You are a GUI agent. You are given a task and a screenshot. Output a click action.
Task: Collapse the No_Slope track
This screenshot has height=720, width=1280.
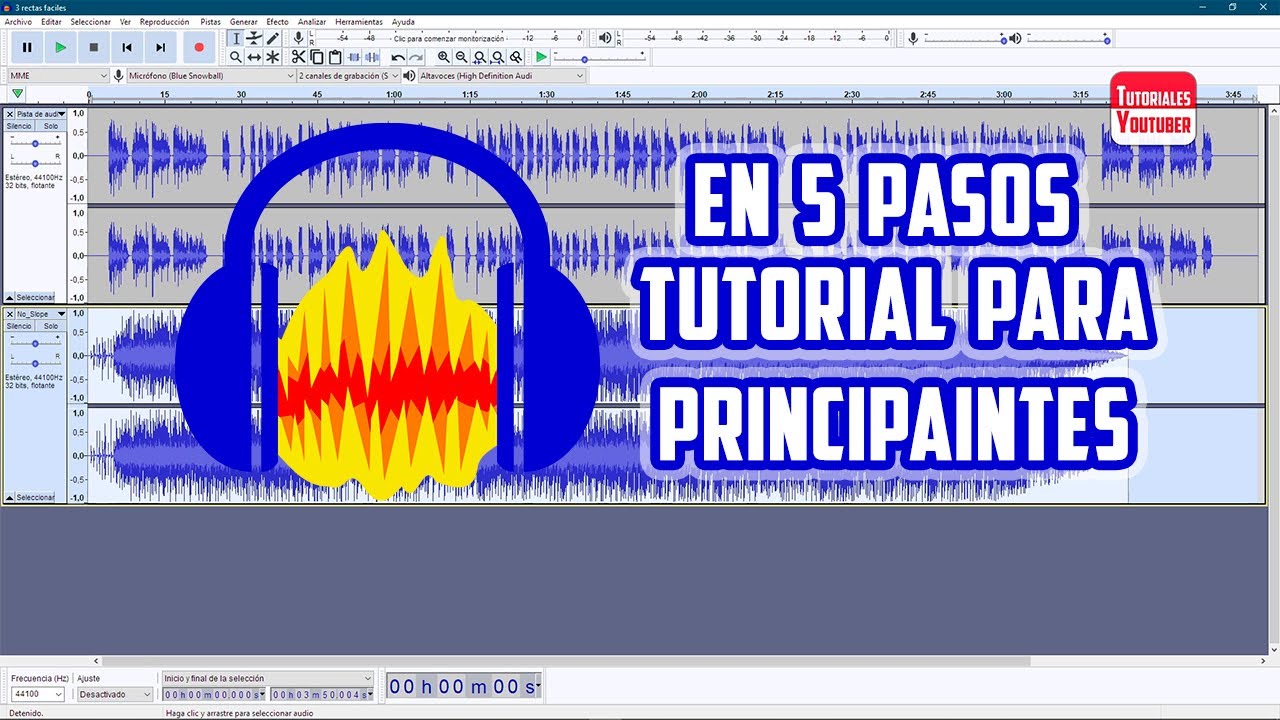[x=10, y=498]
